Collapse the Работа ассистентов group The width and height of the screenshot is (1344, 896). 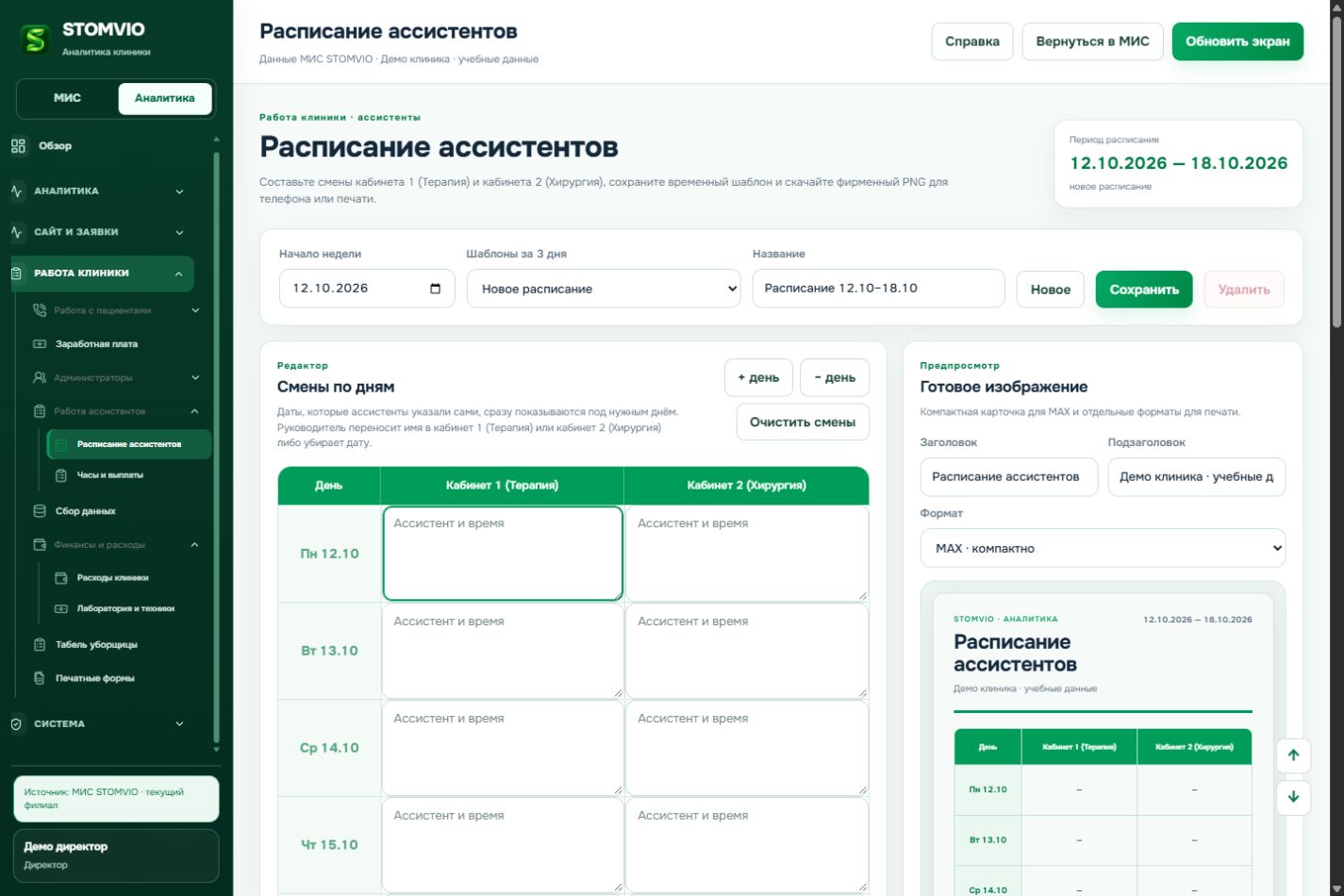pyautogui.click(x=116, y=411)
